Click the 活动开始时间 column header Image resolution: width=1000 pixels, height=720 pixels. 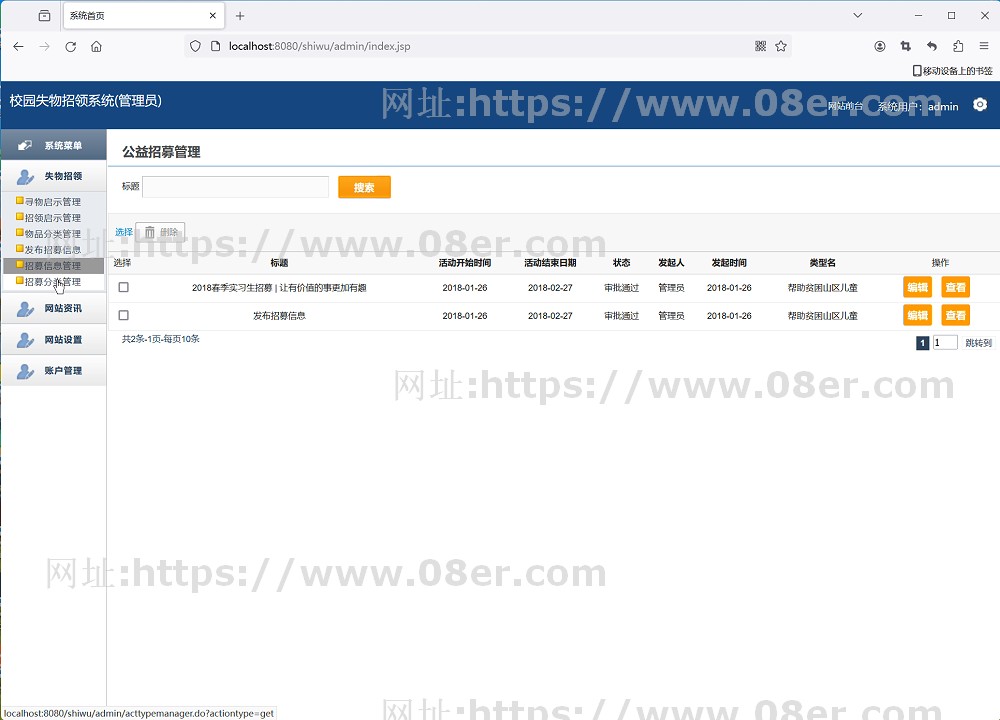click(x=465, y=263)
